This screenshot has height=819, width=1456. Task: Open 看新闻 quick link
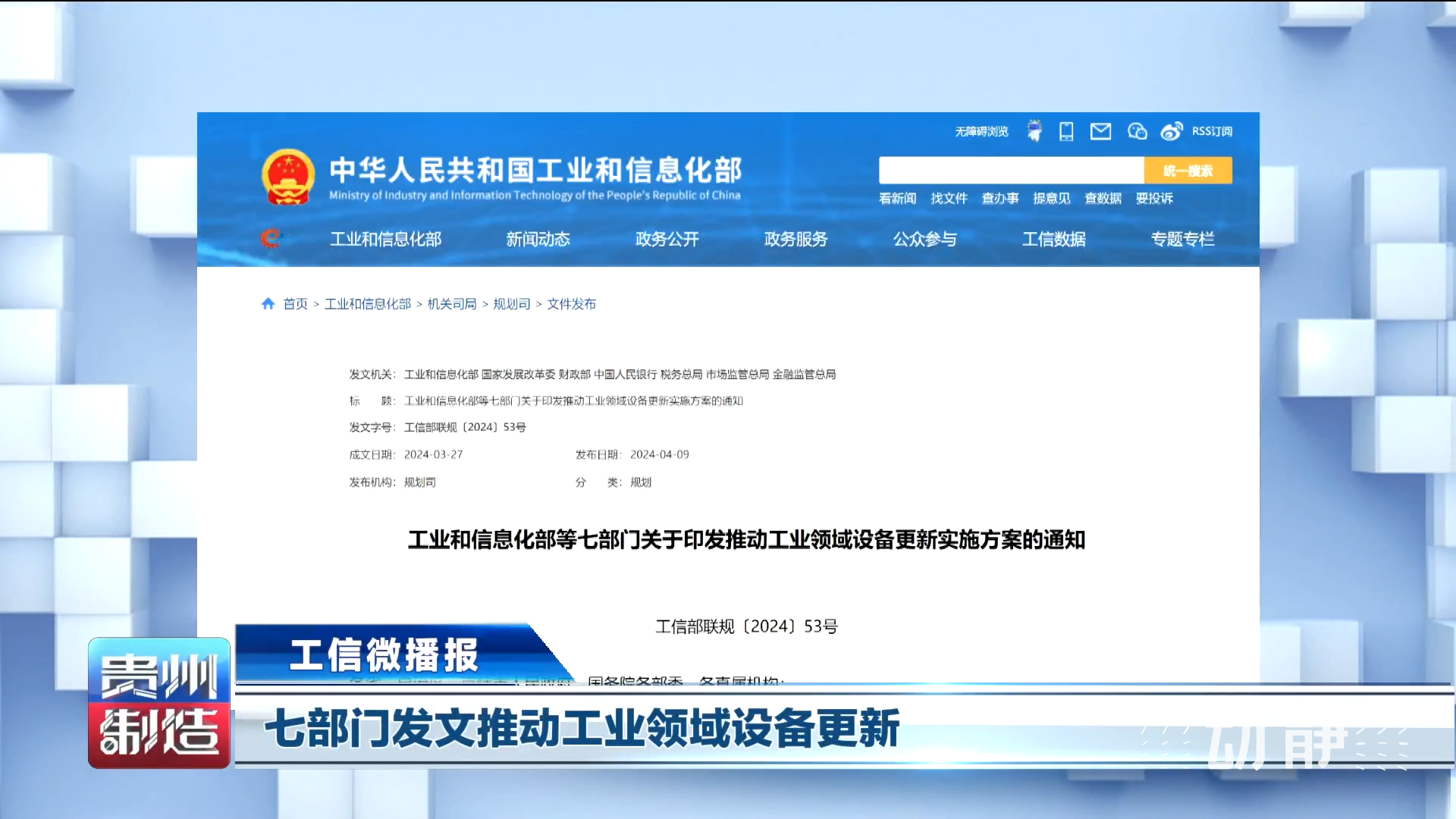(x=897, y=198)
